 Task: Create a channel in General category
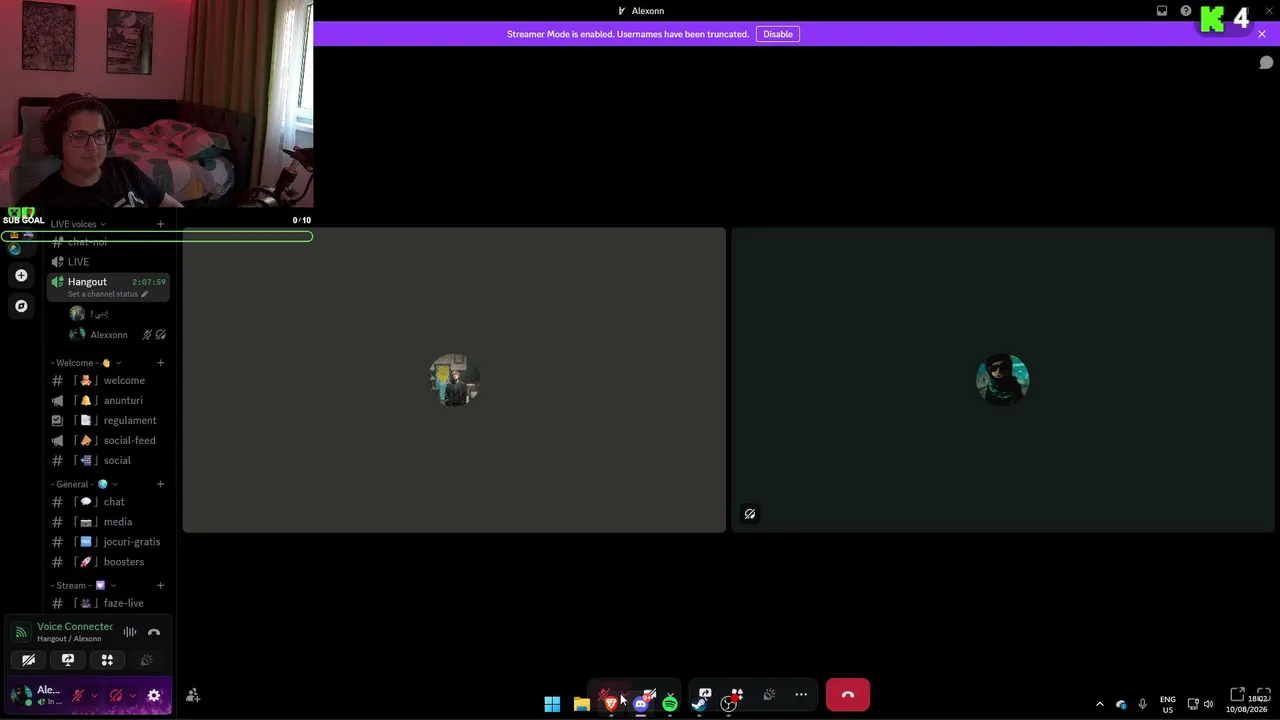click(x=160, y=484)
